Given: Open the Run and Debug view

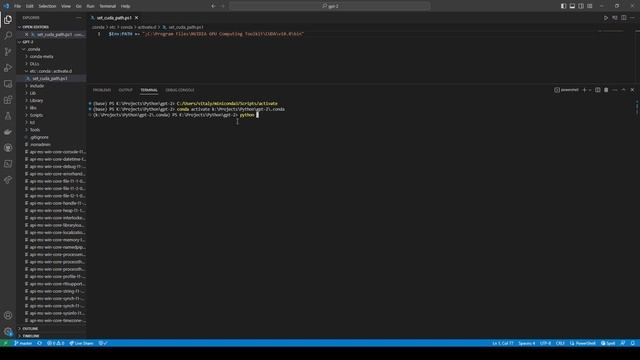Looking at the screenshot, I should pos(8,68).
